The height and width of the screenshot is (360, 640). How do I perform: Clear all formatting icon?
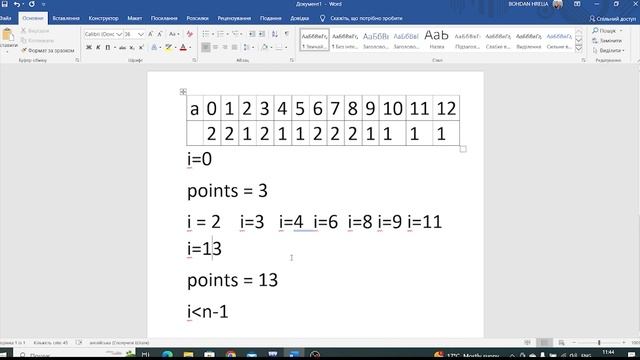[x=189, y=34]
